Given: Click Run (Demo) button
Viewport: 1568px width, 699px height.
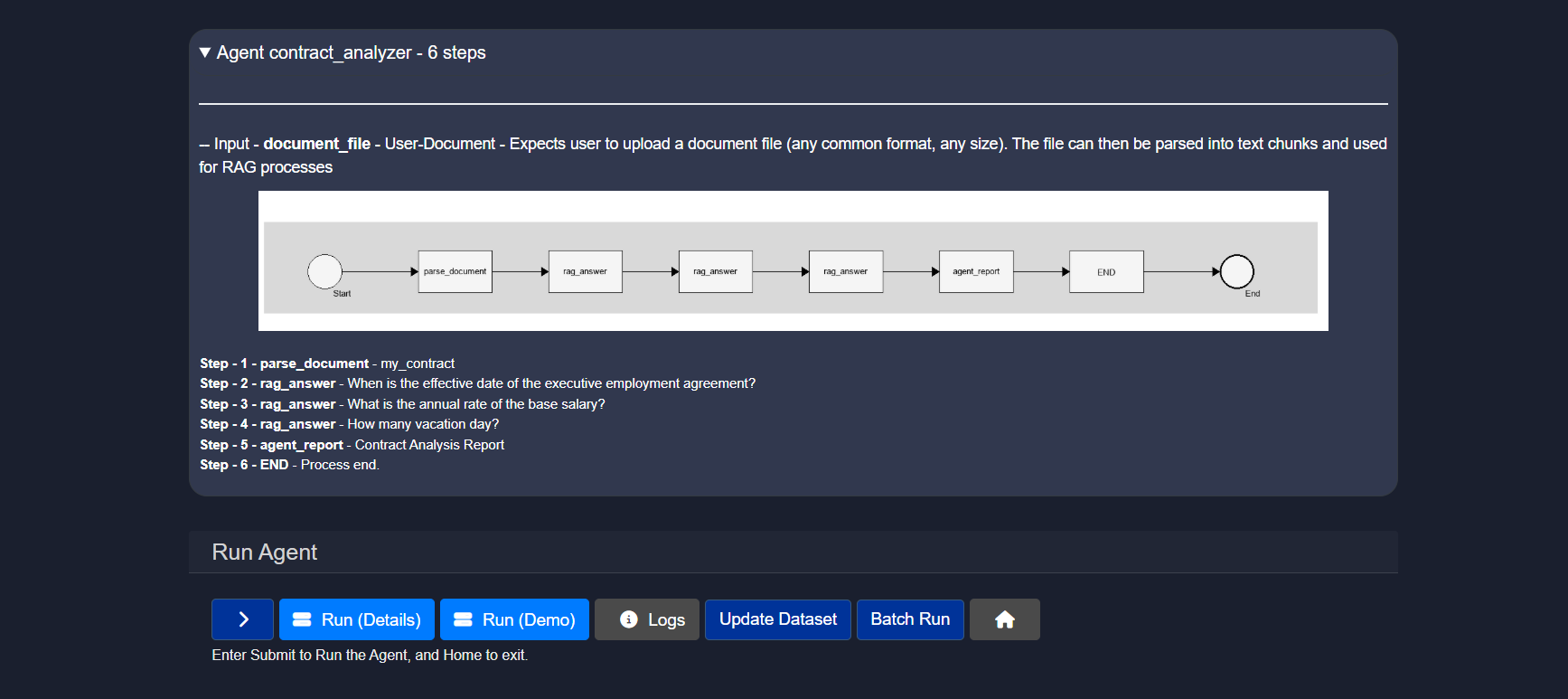Looking at the screenshot, I should 514,619.
